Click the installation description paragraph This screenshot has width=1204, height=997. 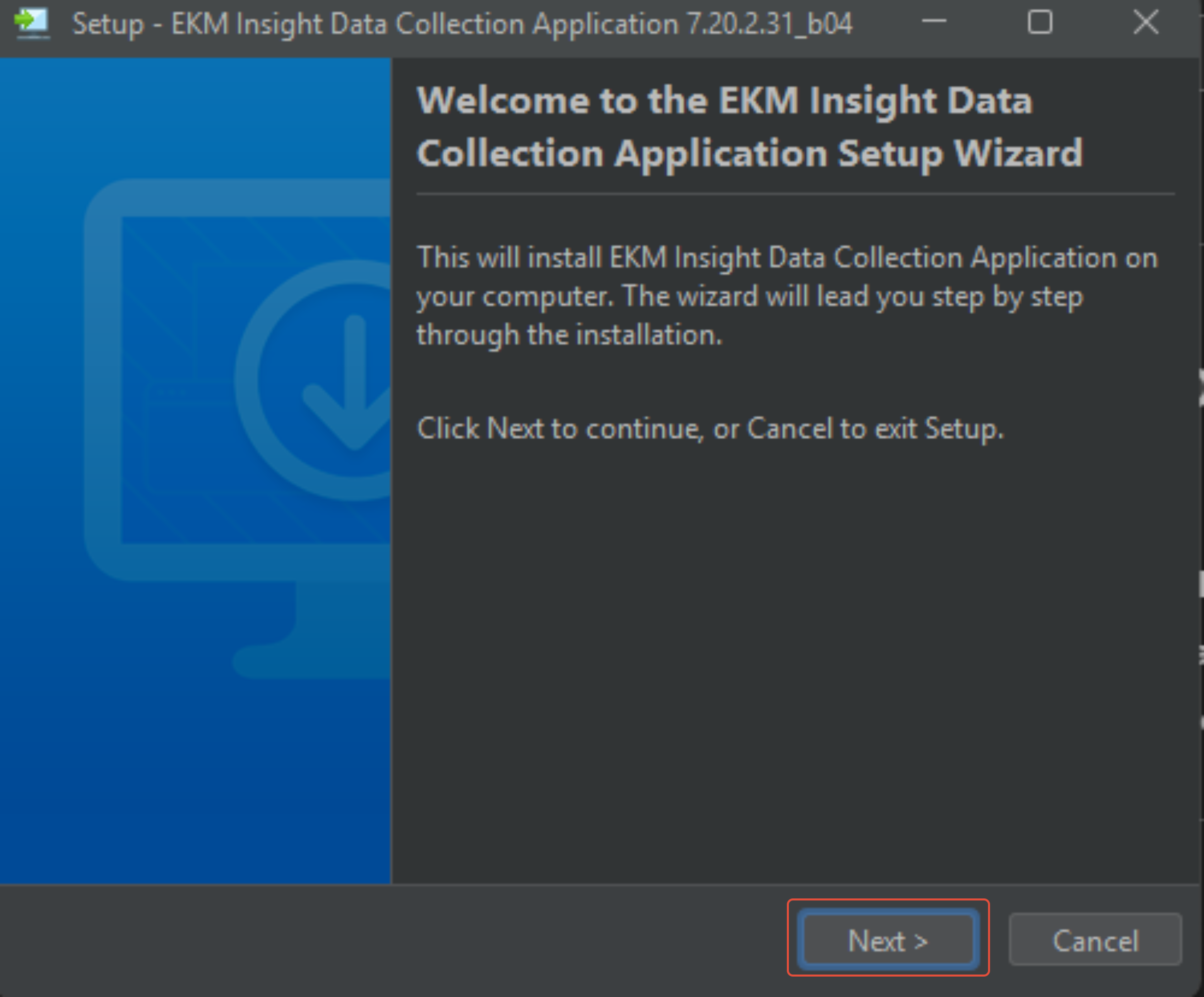pyautogui.click(x=785, y=295)
